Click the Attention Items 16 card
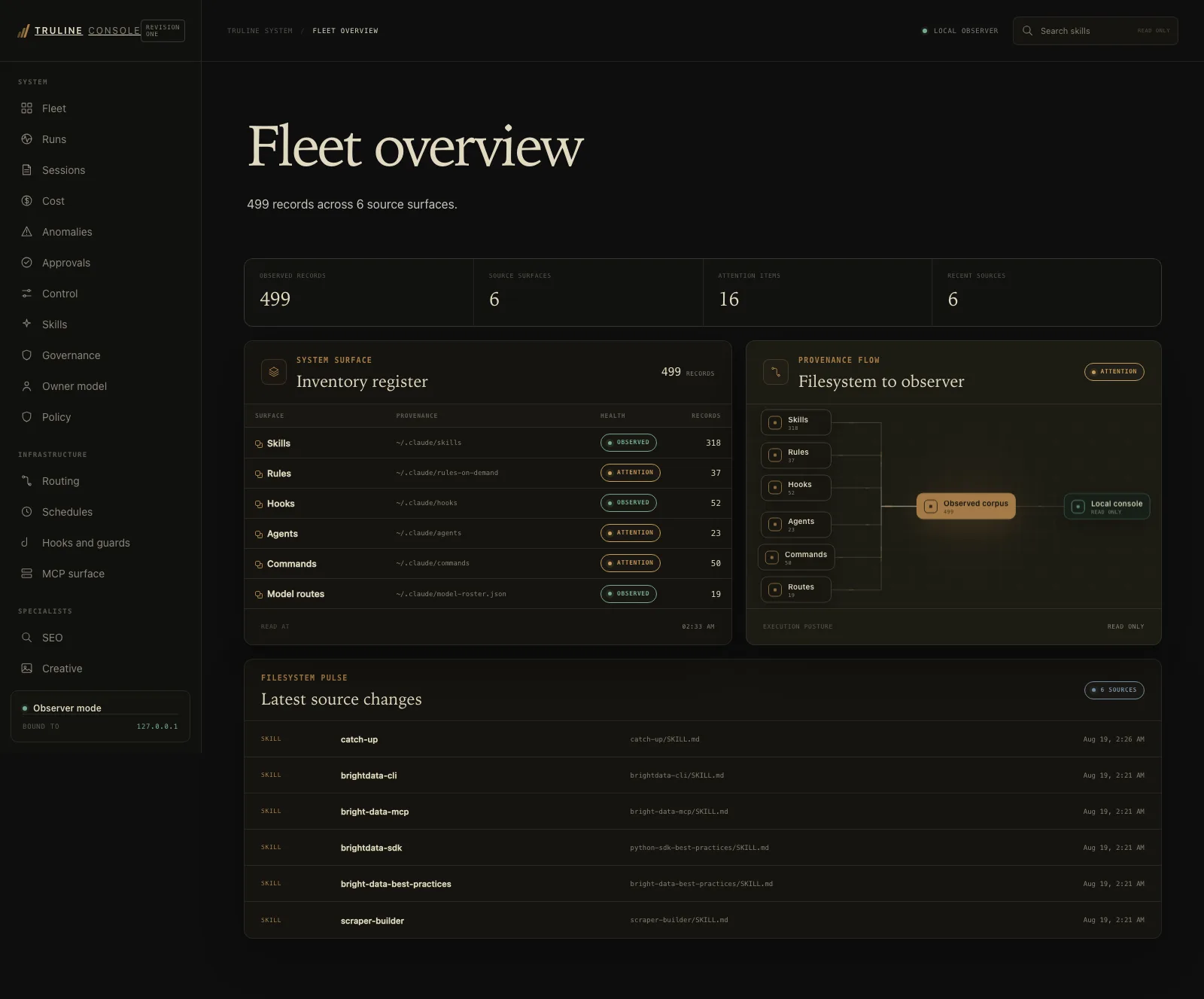 pyautogui.click(x=817, y=293)
